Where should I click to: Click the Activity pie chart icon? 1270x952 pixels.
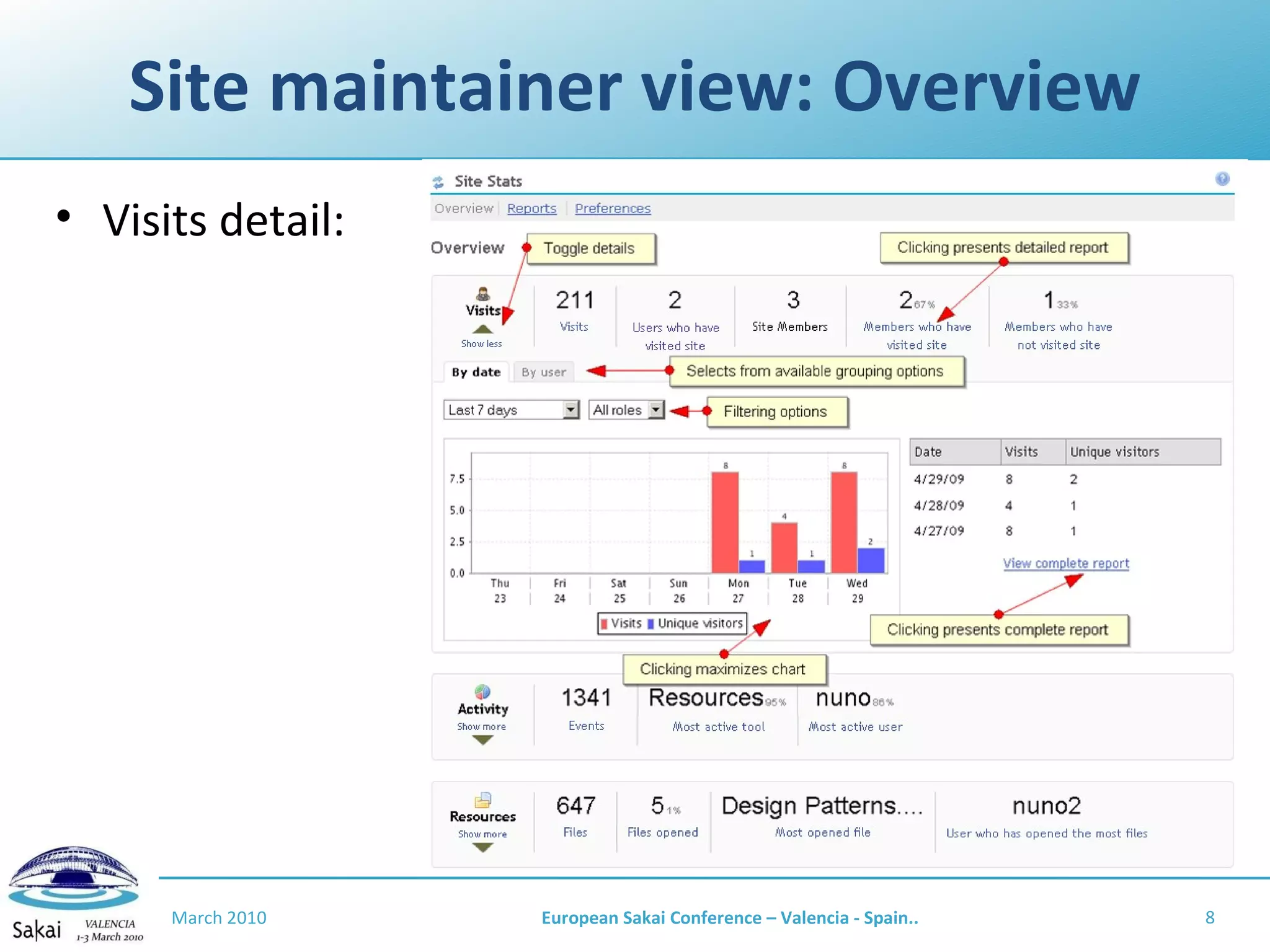tap(482, 692)
